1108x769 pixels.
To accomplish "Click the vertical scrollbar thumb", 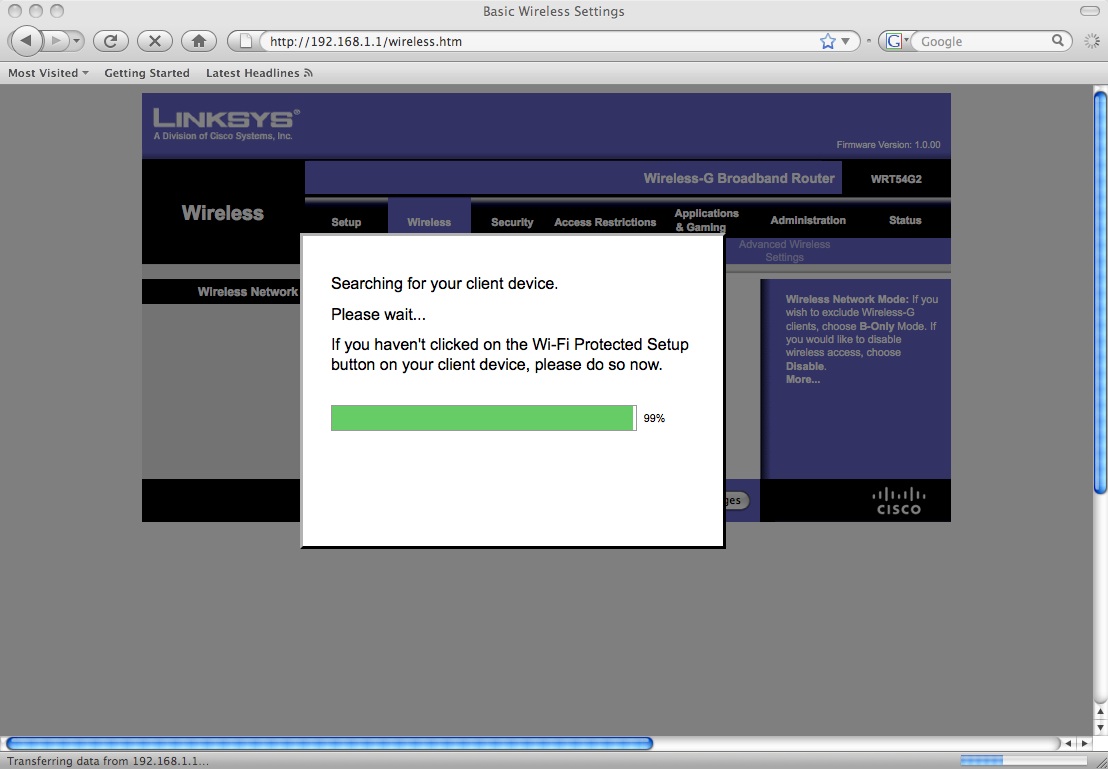I will 1100,293.
